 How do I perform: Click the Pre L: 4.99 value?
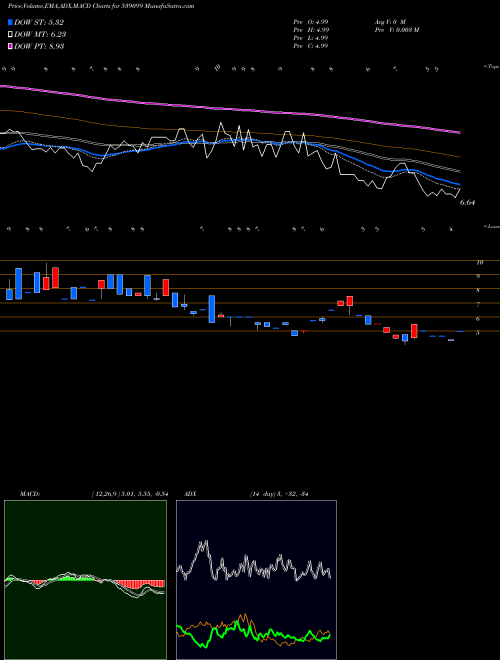point(311,38)
